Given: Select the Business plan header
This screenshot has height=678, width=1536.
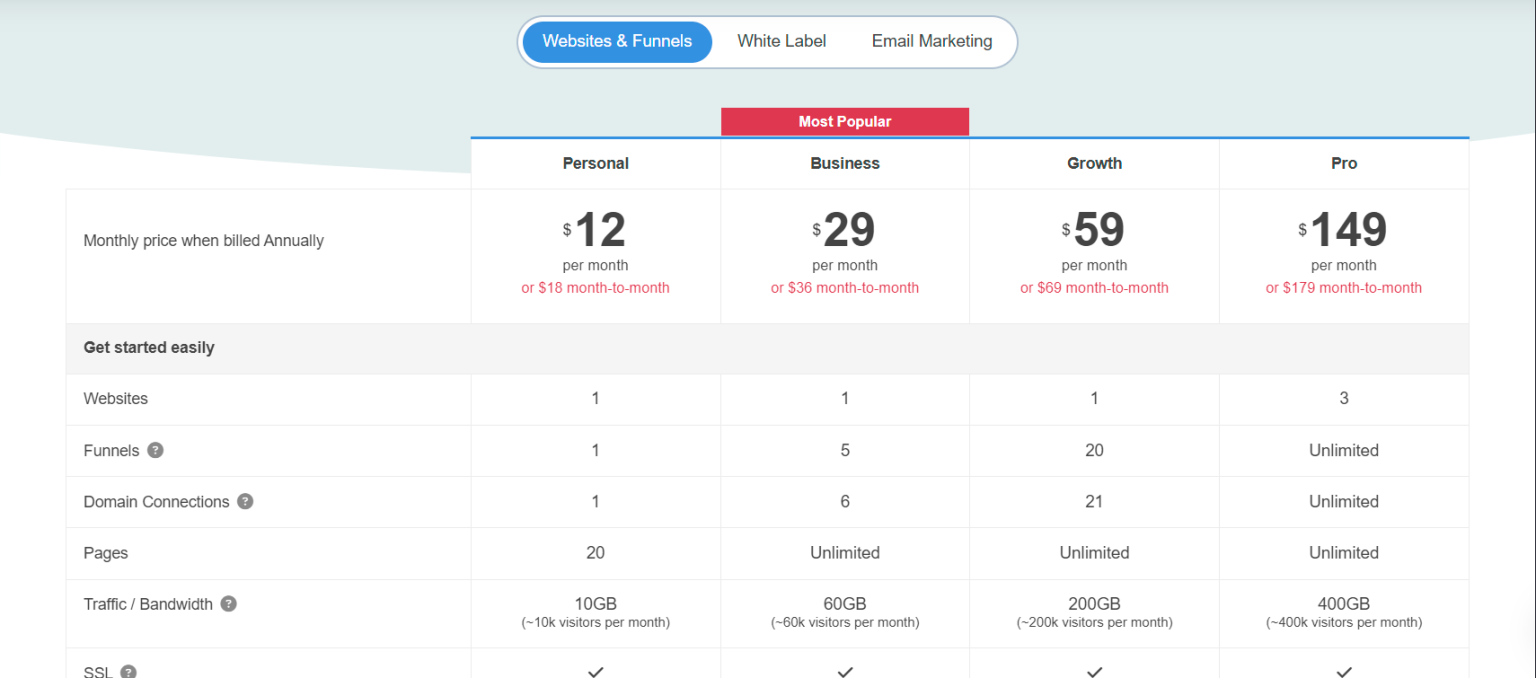Looking at the screenshot, I should 845,162.
